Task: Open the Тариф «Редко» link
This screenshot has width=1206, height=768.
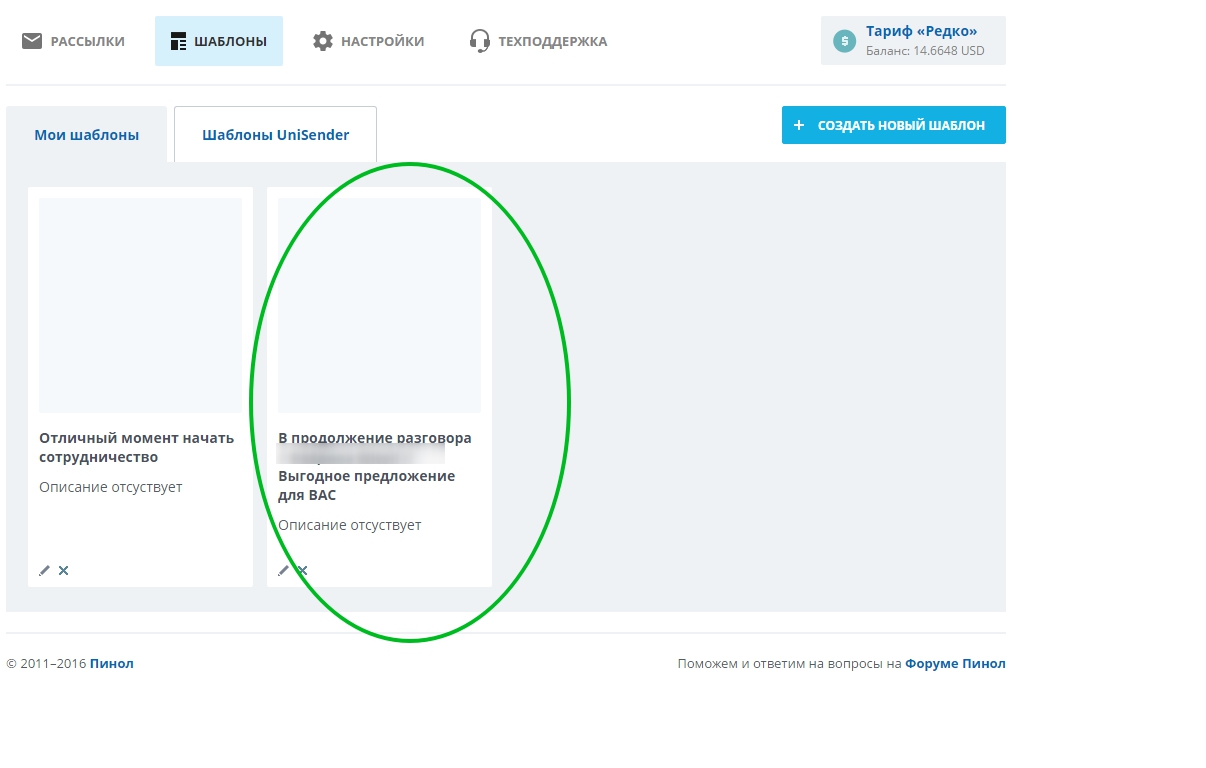Action: (921, 32)
